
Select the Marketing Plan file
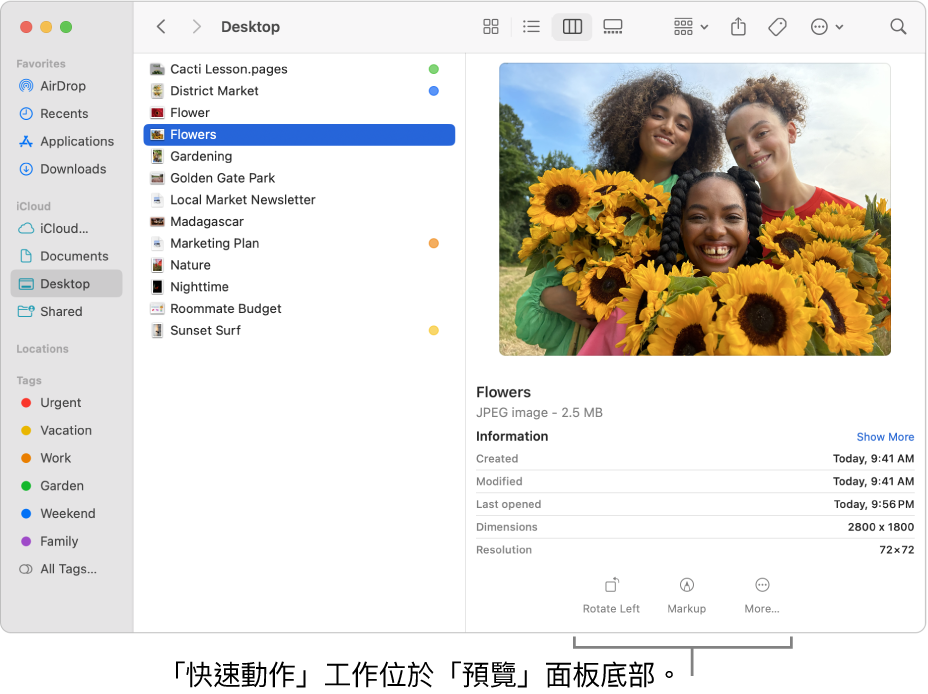(x=299, y=244)
